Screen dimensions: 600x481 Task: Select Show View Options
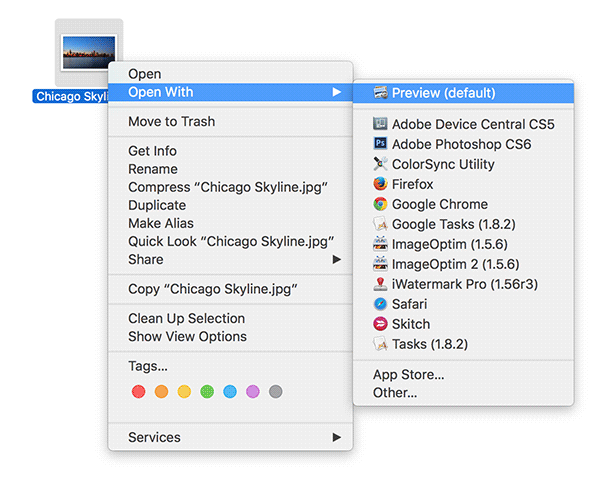[x=230, y=336]
